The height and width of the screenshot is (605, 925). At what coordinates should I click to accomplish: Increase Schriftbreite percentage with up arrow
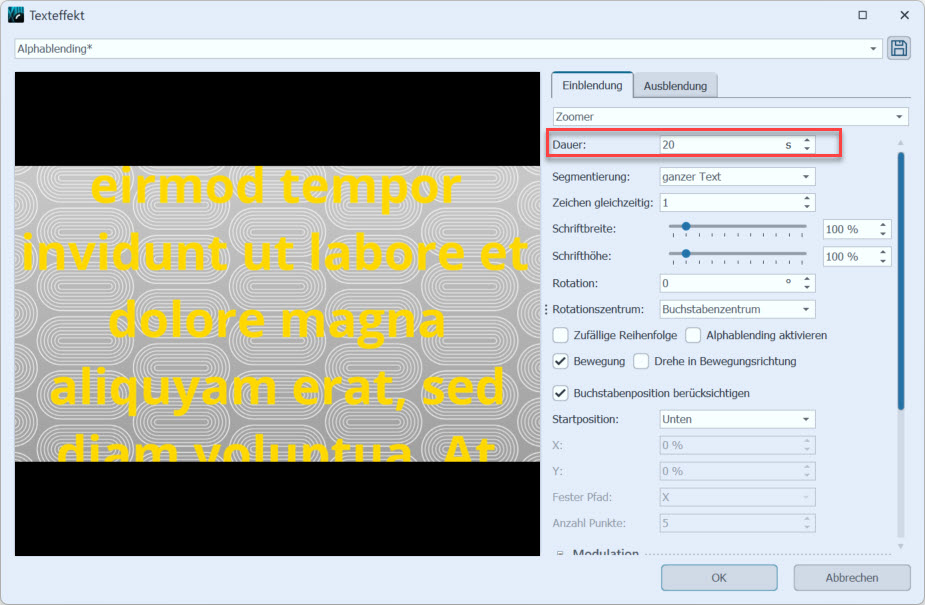point(883,225)
